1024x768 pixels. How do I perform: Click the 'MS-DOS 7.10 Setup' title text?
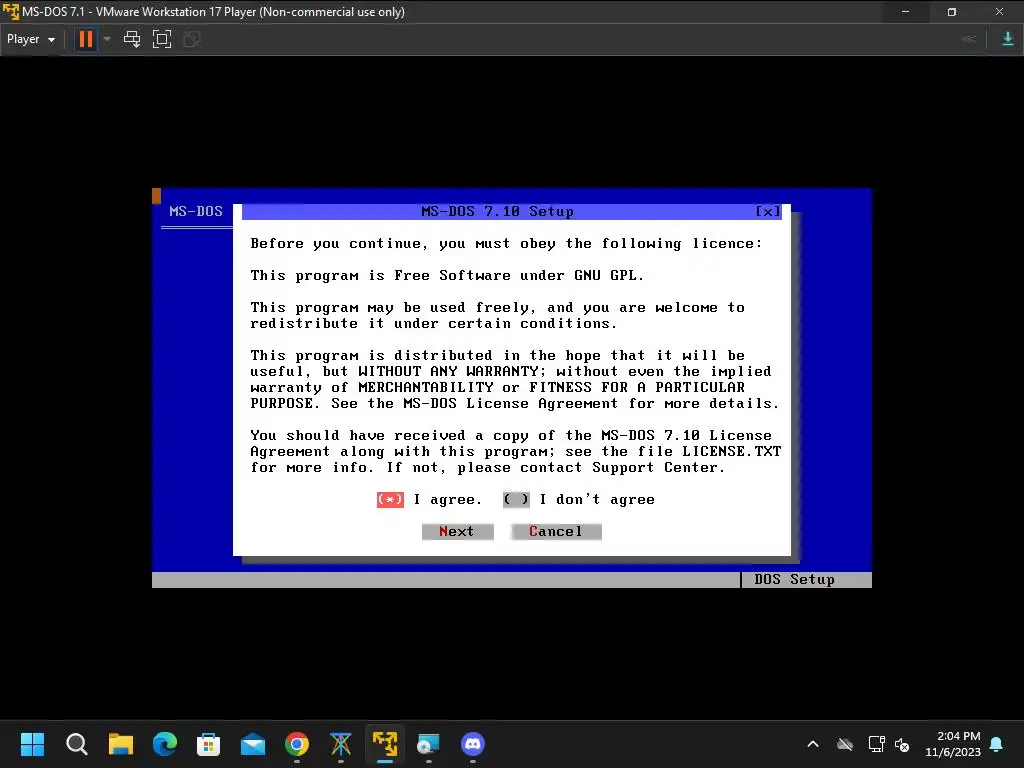[x=498, y=211]
